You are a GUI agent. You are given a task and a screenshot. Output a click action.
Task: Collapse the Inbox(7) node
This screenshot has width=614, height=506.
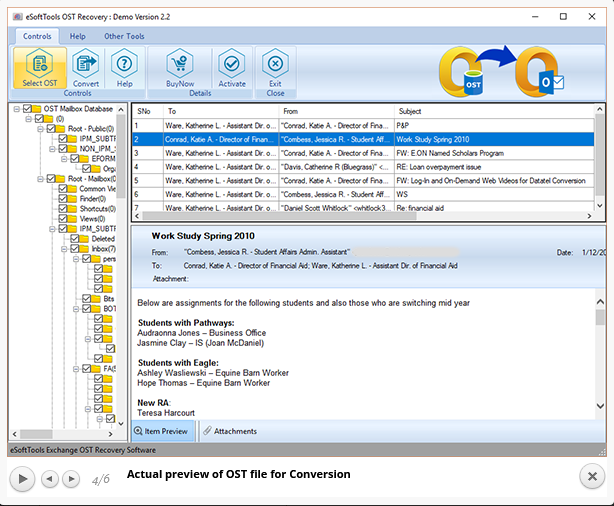(x=64, y=249)
